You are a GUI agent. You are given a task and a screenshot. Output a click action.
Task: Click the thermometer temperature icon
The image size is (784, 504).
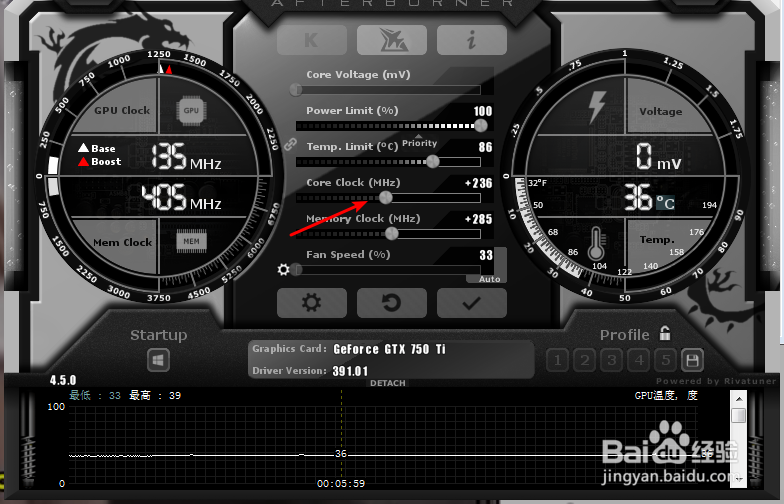coord(596,243)
